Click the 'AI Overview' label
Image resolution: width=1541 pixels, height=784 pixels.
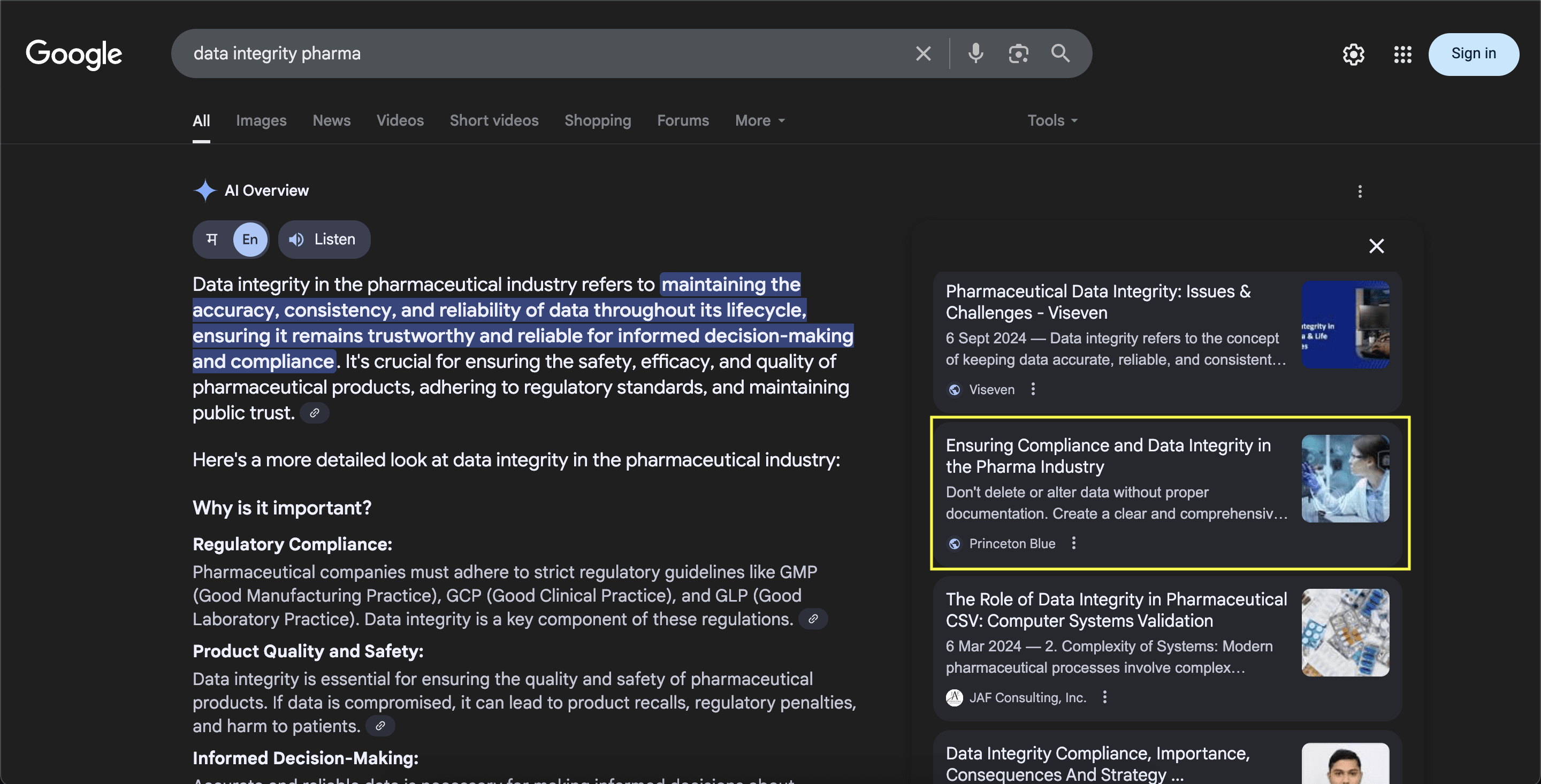point(267,191)
